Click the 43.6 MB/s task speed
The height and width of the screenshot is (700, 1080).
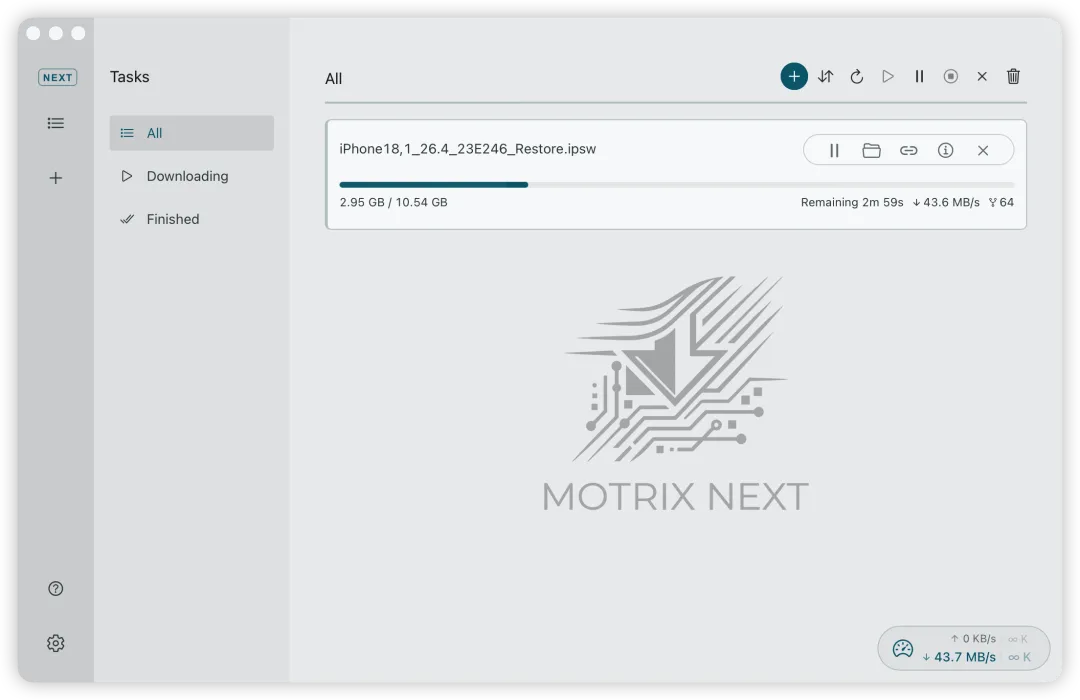pos(946,203)
